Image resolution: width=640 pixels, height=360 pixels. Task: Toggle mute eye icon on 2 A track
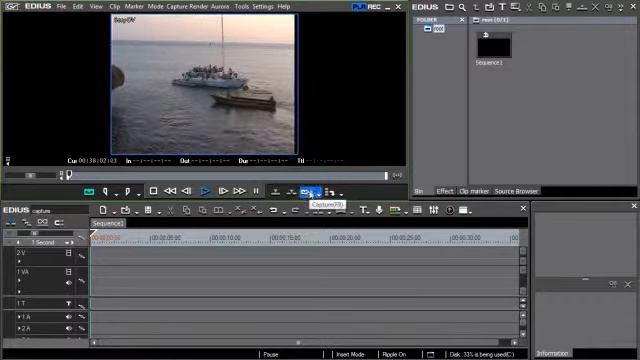point(69,328)
